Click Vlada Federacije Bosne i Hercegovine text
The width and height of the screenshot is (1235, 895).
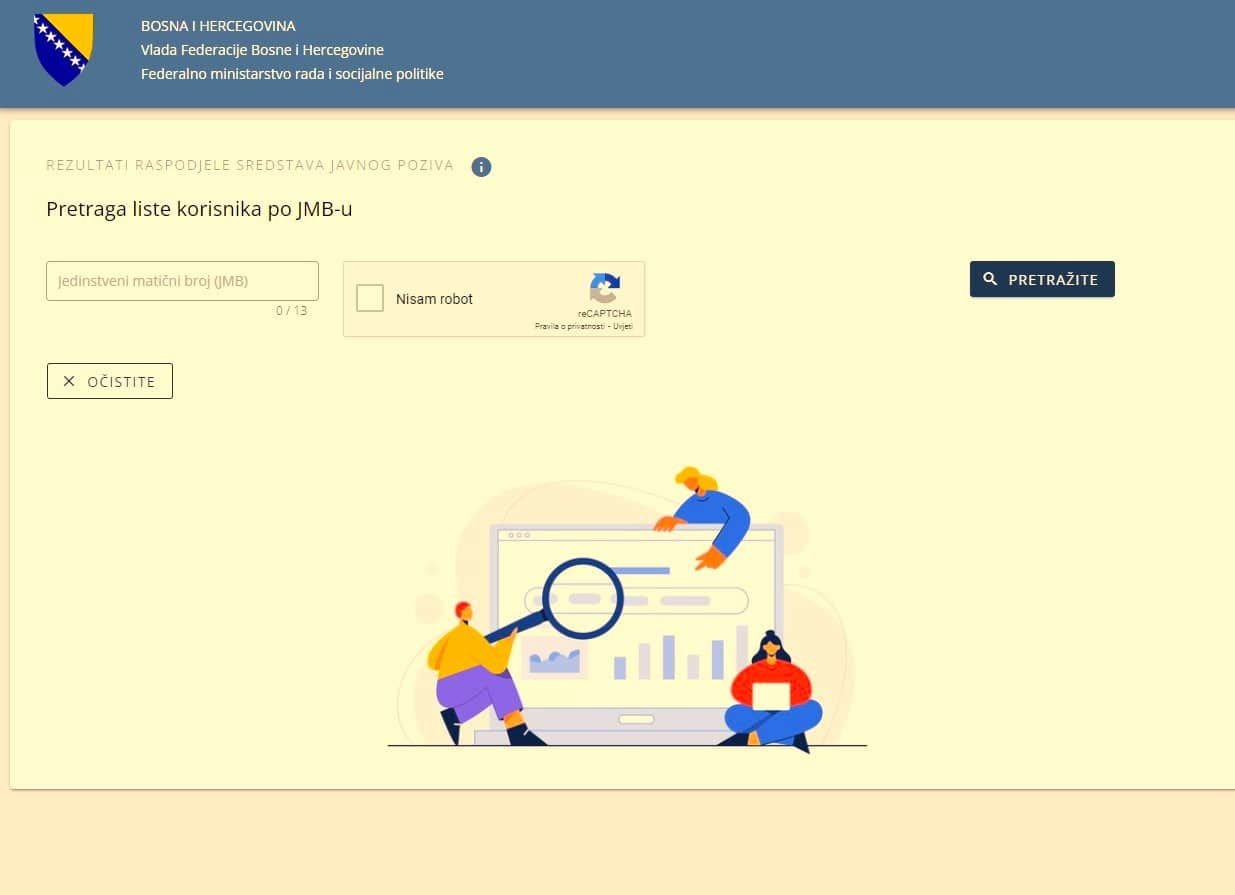point(262,49)
